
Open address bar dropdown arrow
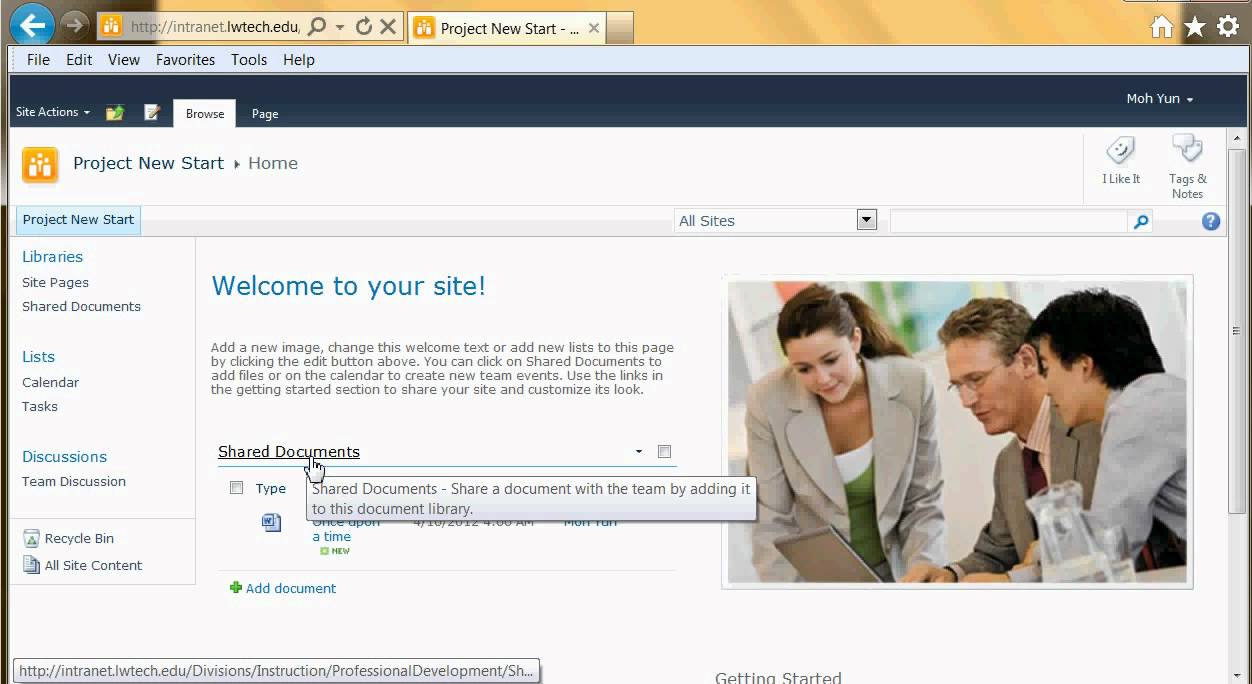[x=341, y=27]
